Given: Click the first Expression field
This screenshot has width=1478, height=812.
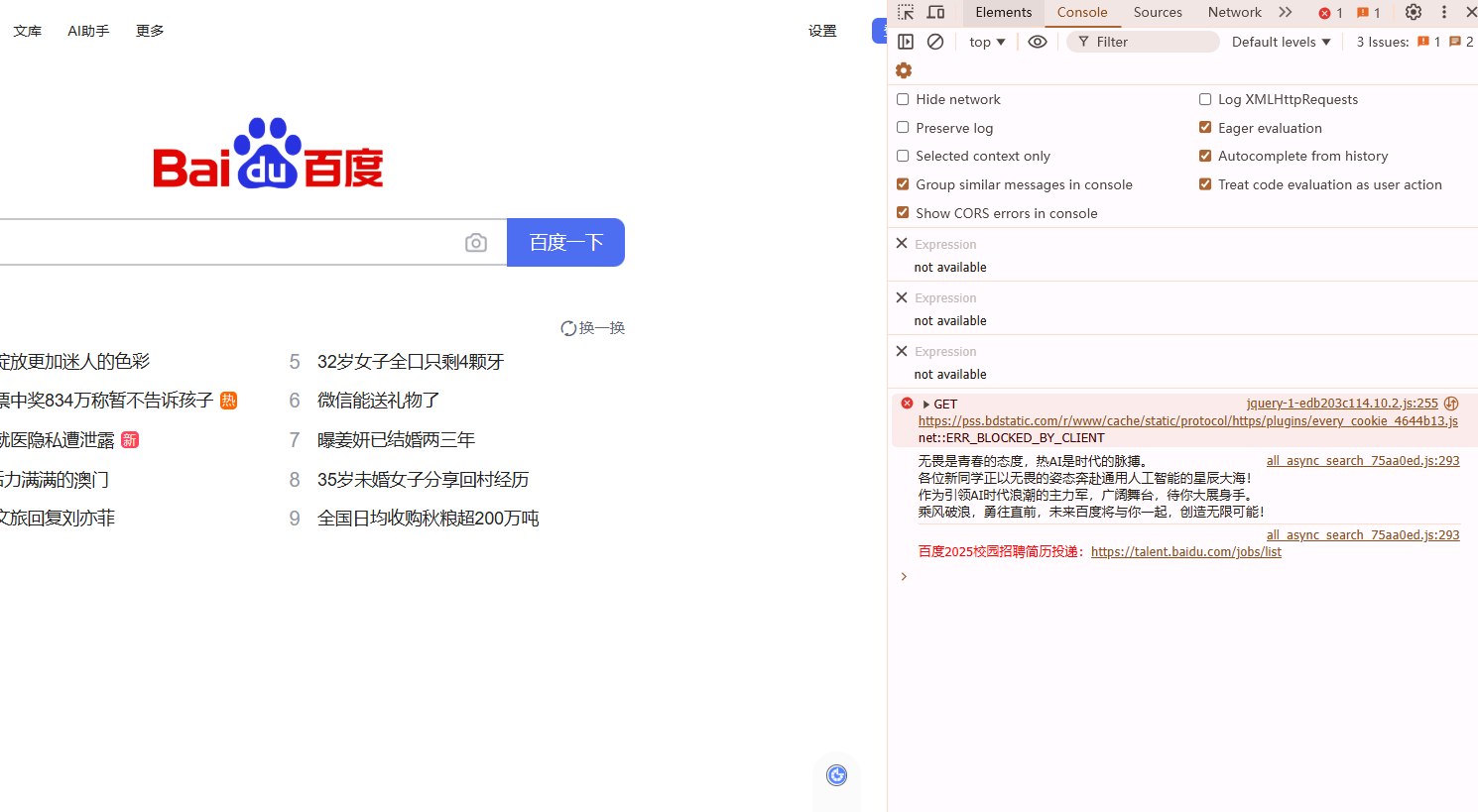Looking at the screenshot, I should 945,245.
